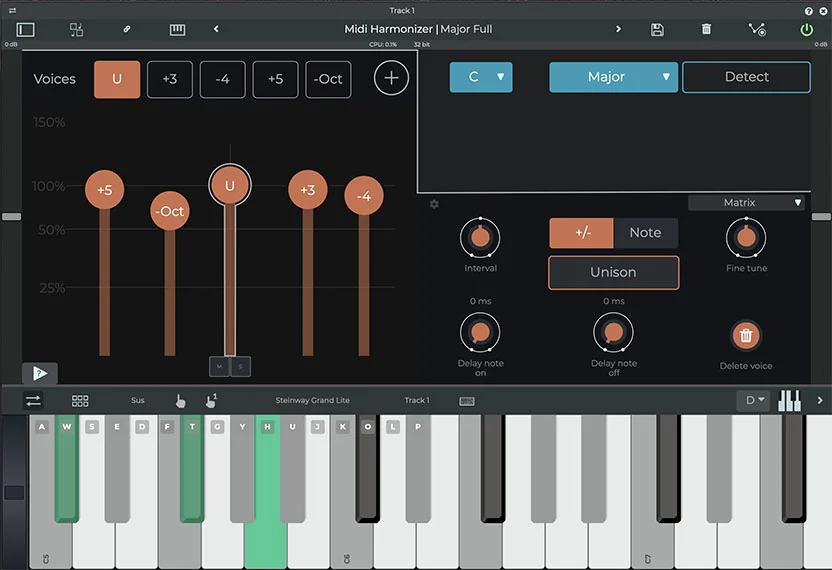The height and width of the screenshot is (570, 832).
Task: Open the keyboard routing arrows icon
Action: coord(33,400)
